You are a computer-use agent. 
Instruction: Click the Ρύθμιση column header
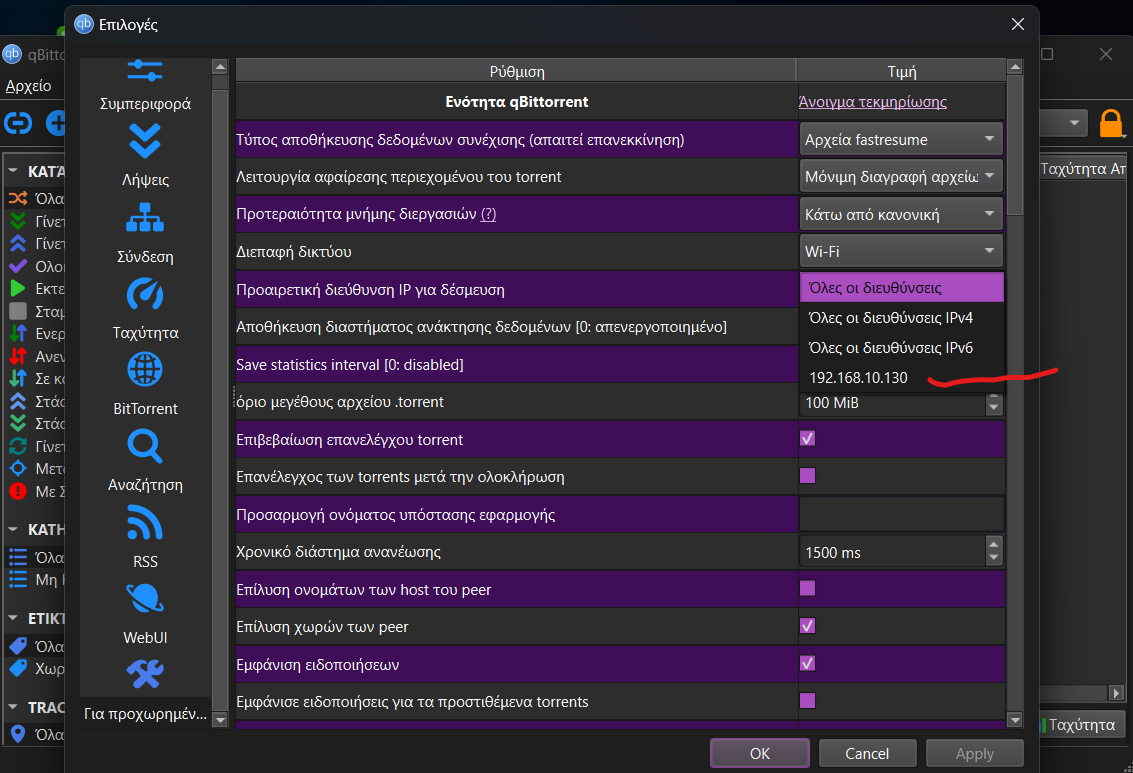[x=516, y=71]
